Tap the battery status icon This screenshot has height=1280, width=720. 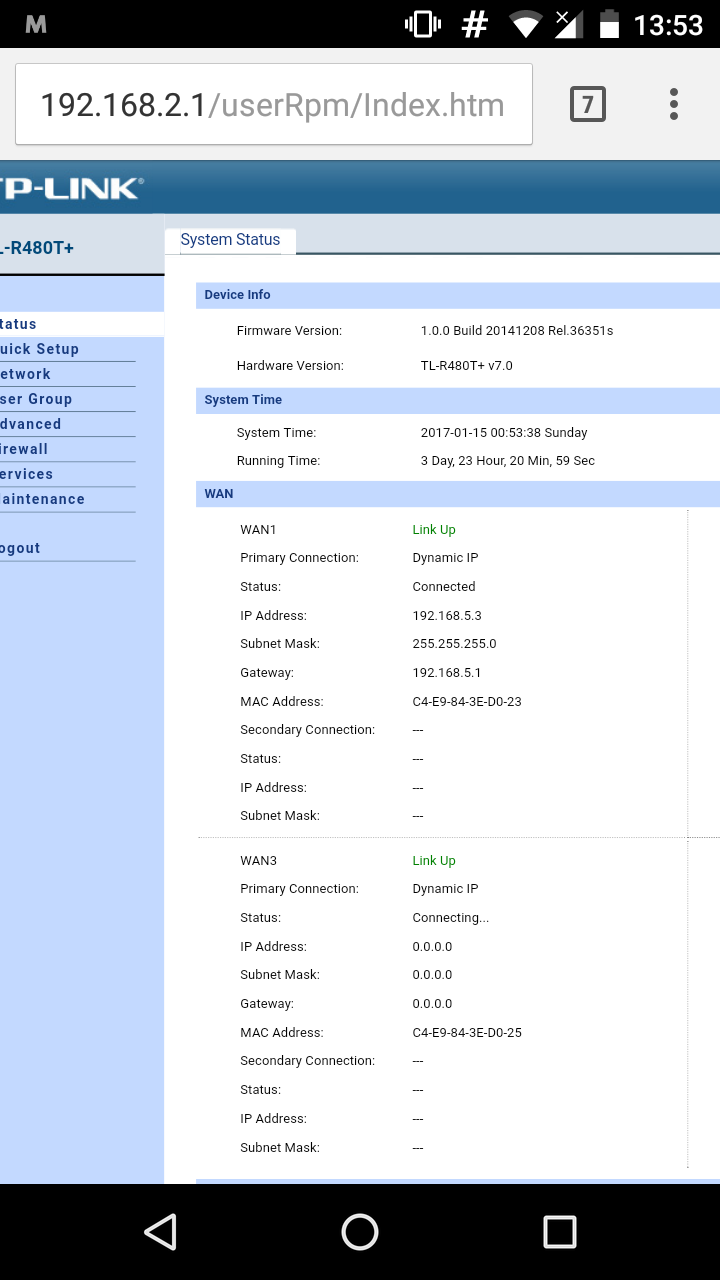[609, 25]
